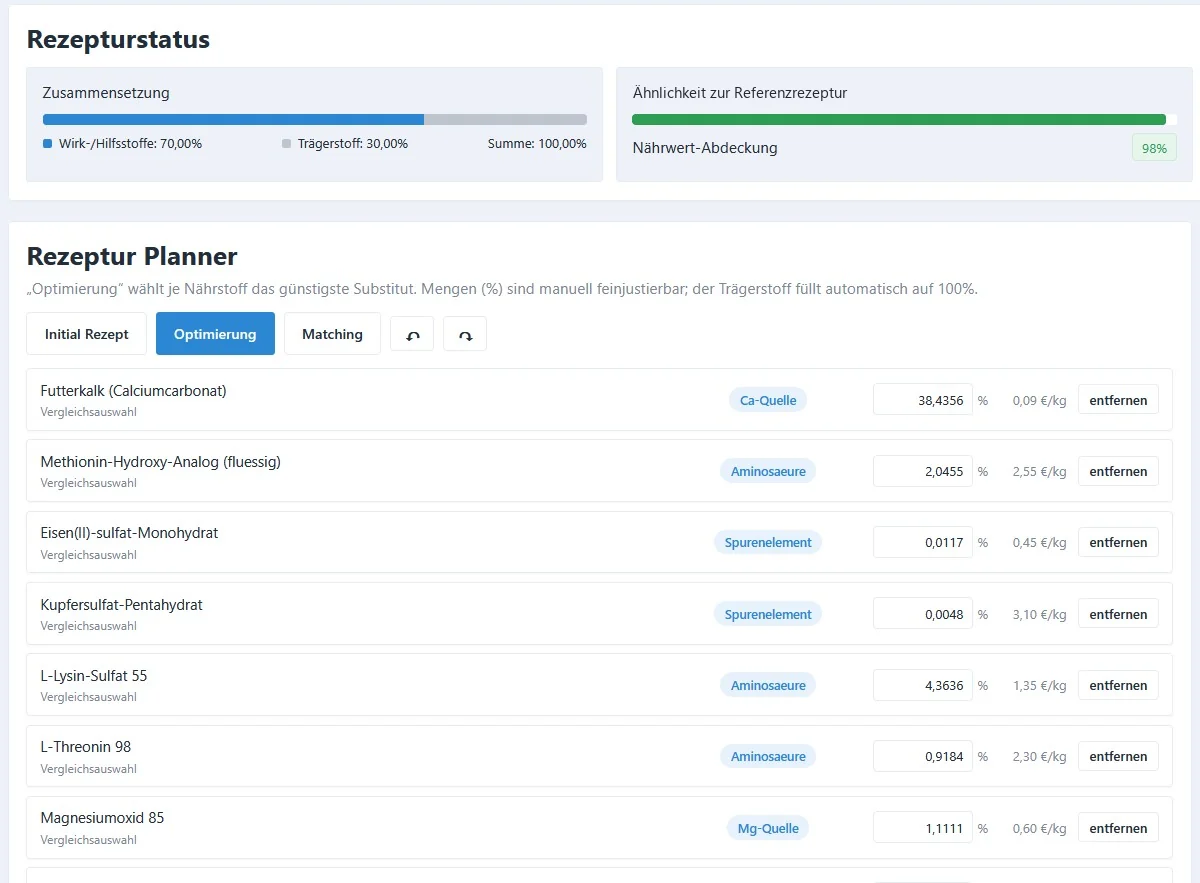Click the Zusammensetzung composition progress bar
The image size is (1200, 883).
click(314, 119)
